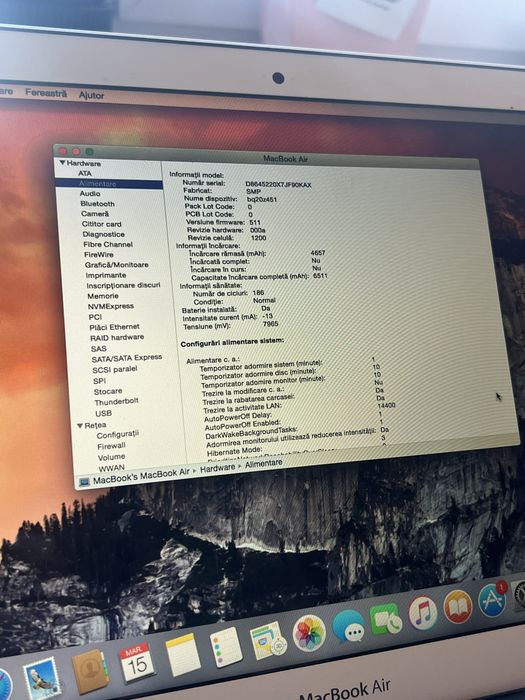Open Messages from the Dock

point(348,625)
